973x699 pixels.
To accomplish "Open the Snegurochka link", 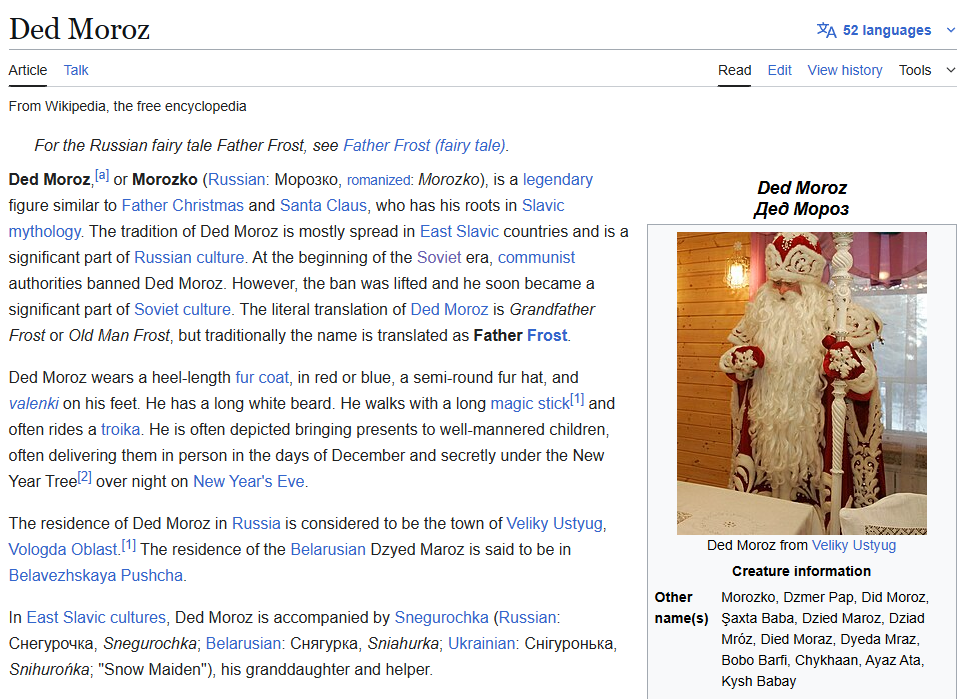I will point(441,618).
